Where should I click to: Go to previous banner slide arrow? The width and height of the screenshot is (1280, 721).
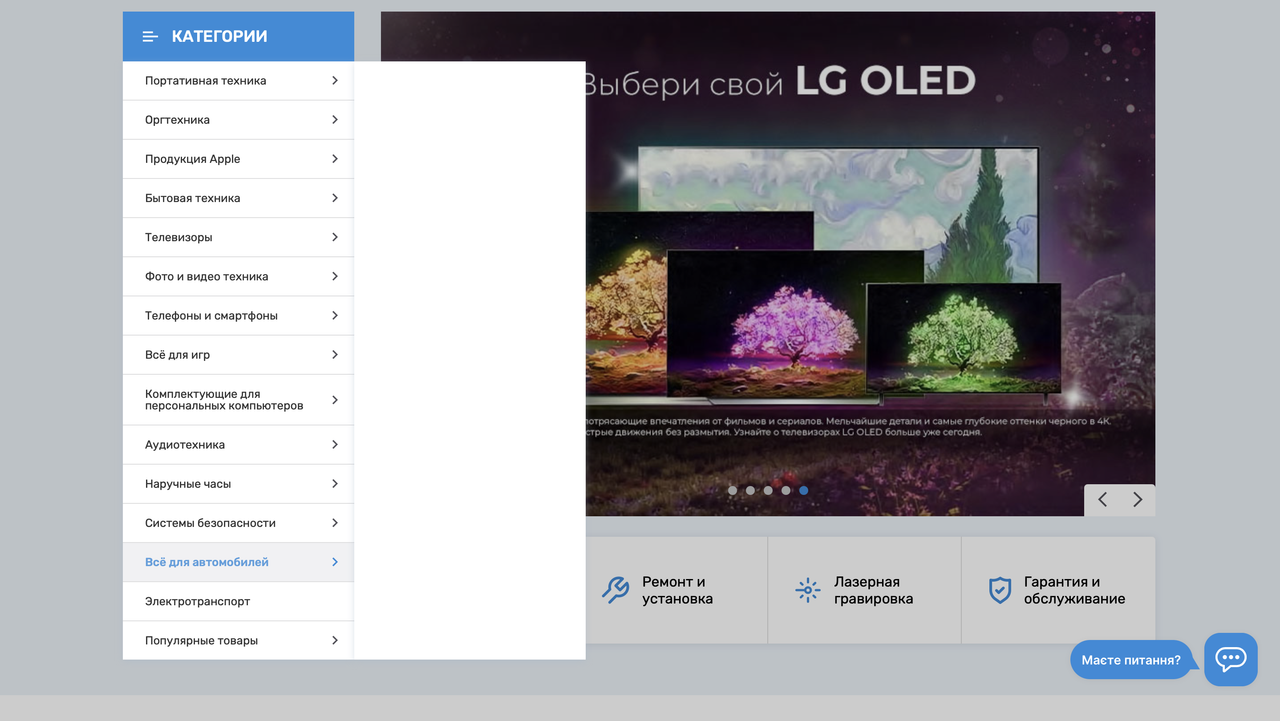(1102, 500)
